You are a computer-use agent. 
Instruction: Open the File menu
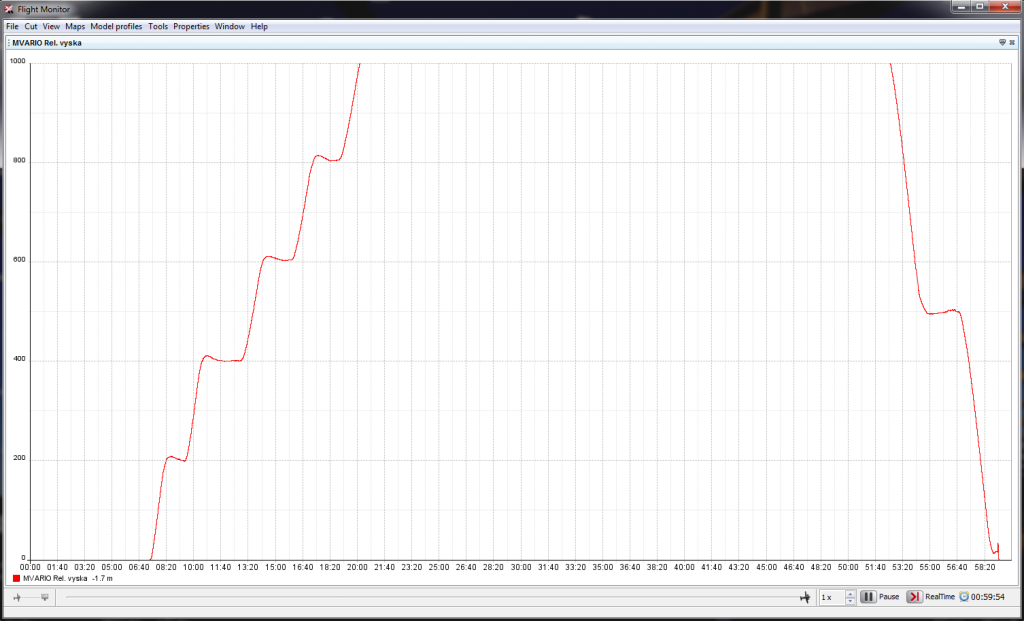coord(12,26)
